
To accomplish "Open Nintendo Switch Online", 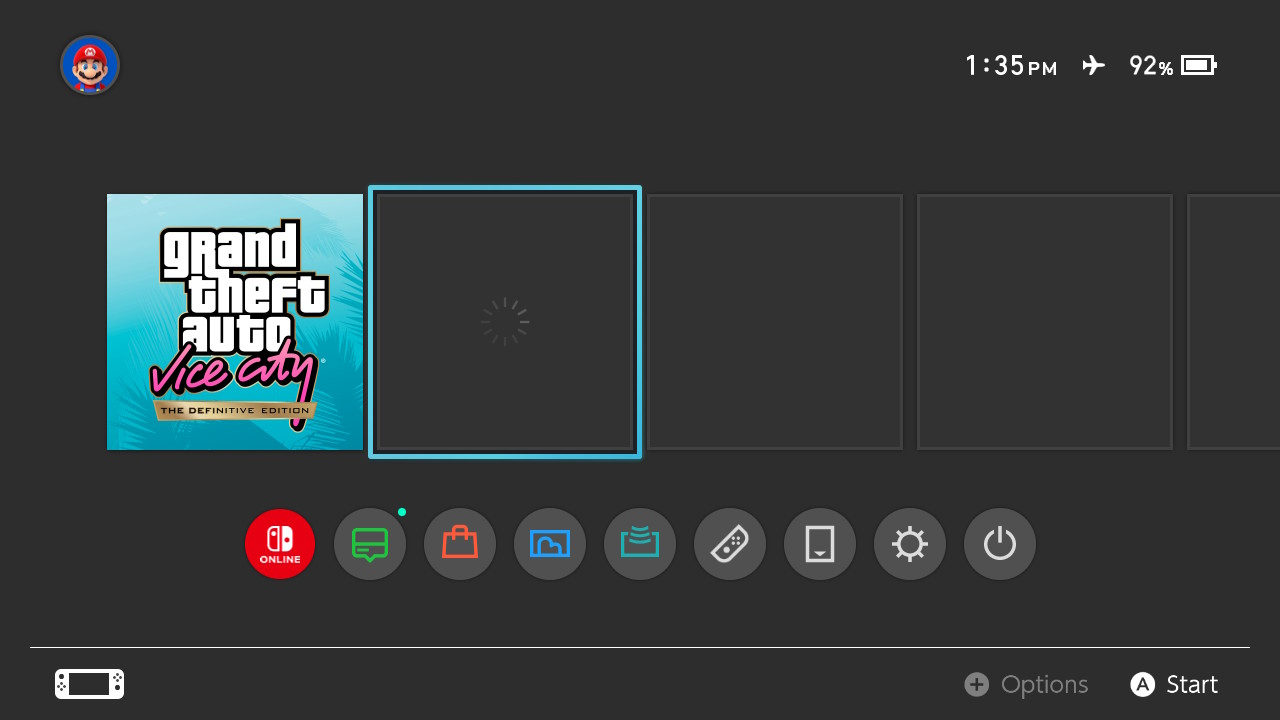I will (x=280, y=544).
